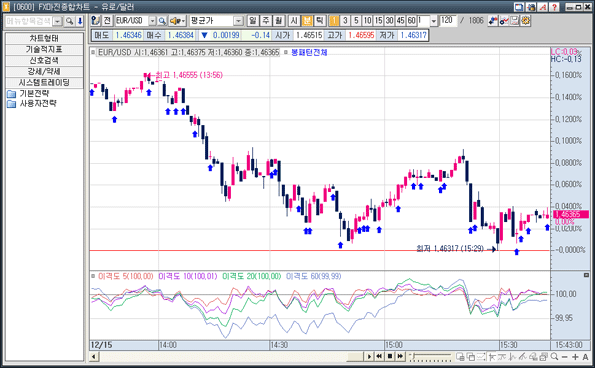Screen dimensions: 595x368
Task: Select the 분 minute period toggle
Action: click(x=307, y=20)
